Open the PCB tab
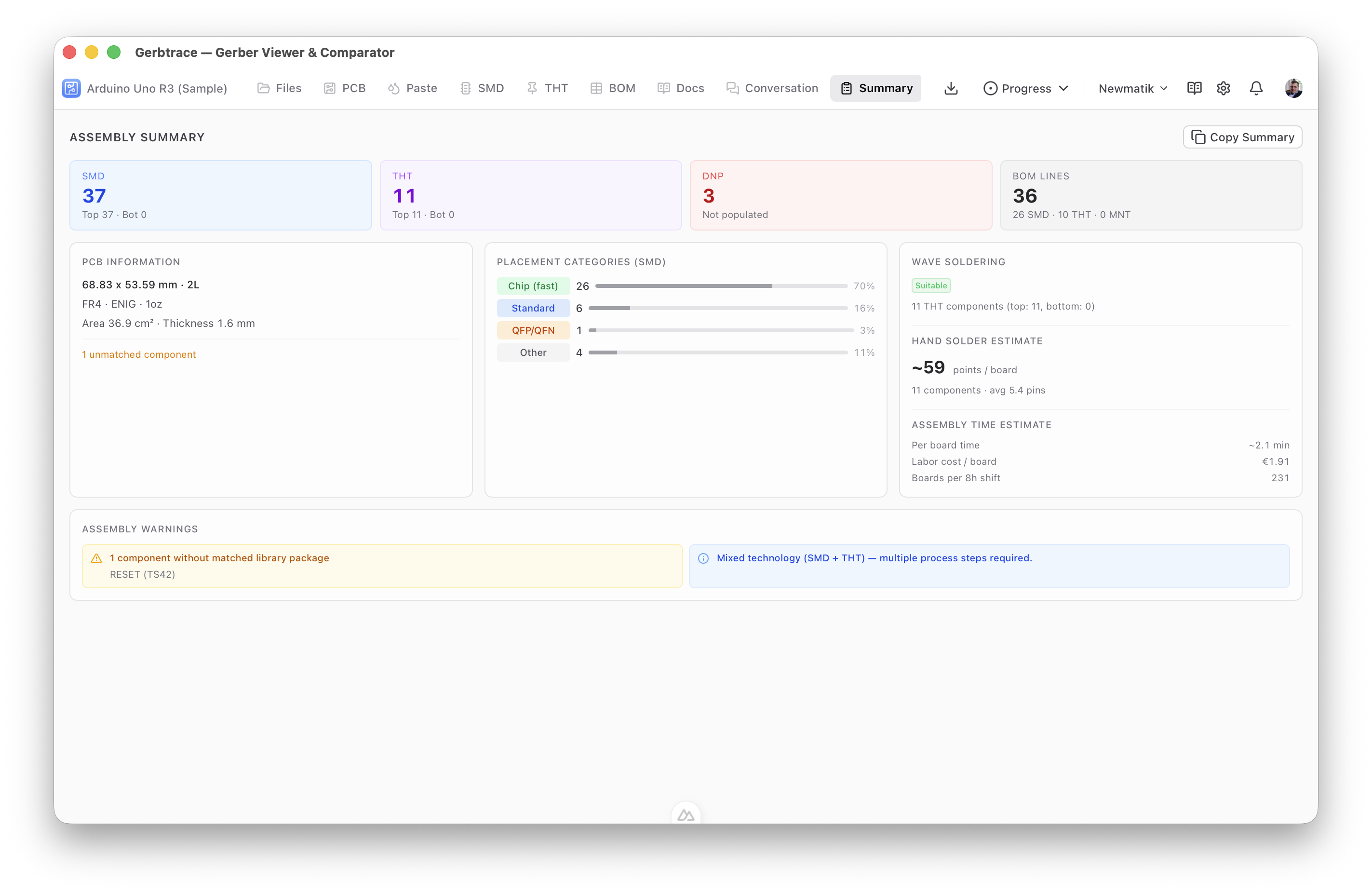This screenshot has height=895, width=1372. [345, 88]
